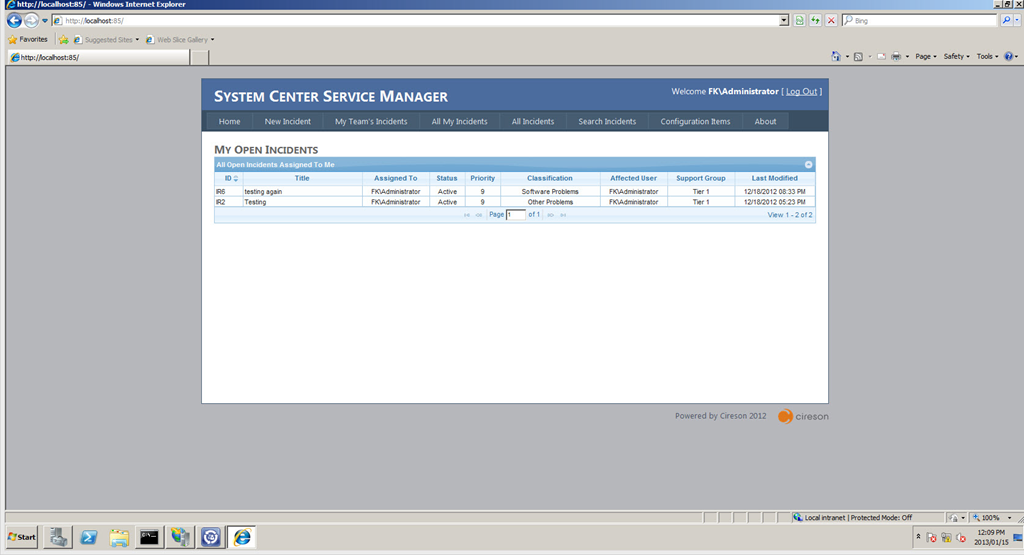
Task: Open the Page menu dropdown
Action: pyautogui.click(x=925, y=57)
